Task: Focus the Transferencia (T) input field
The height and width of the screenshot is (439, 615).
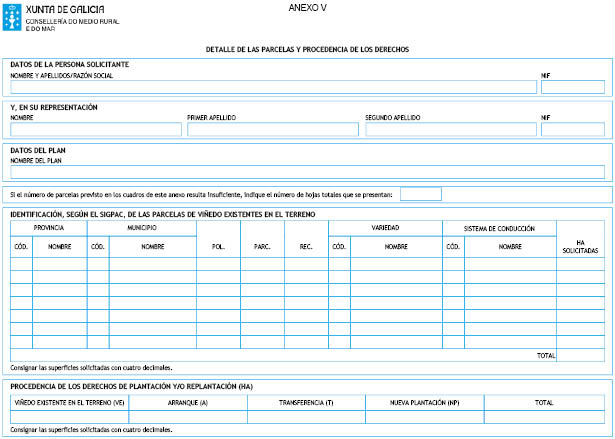Action: click(x=305, y=416)
